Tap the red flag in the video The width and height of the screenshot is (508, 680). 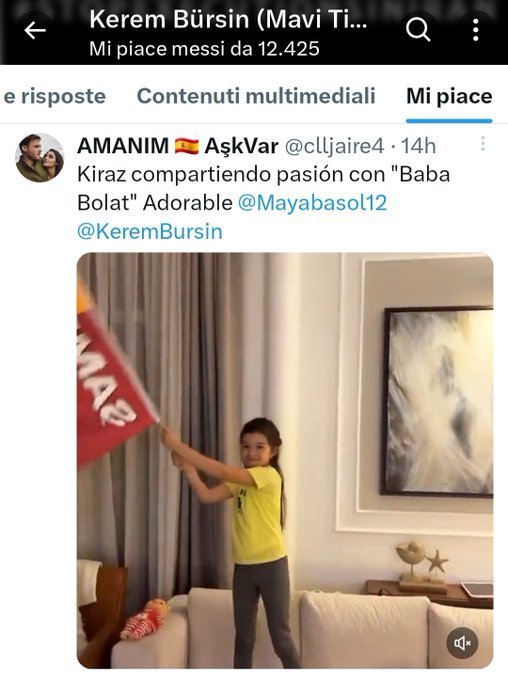pos(115,386)
